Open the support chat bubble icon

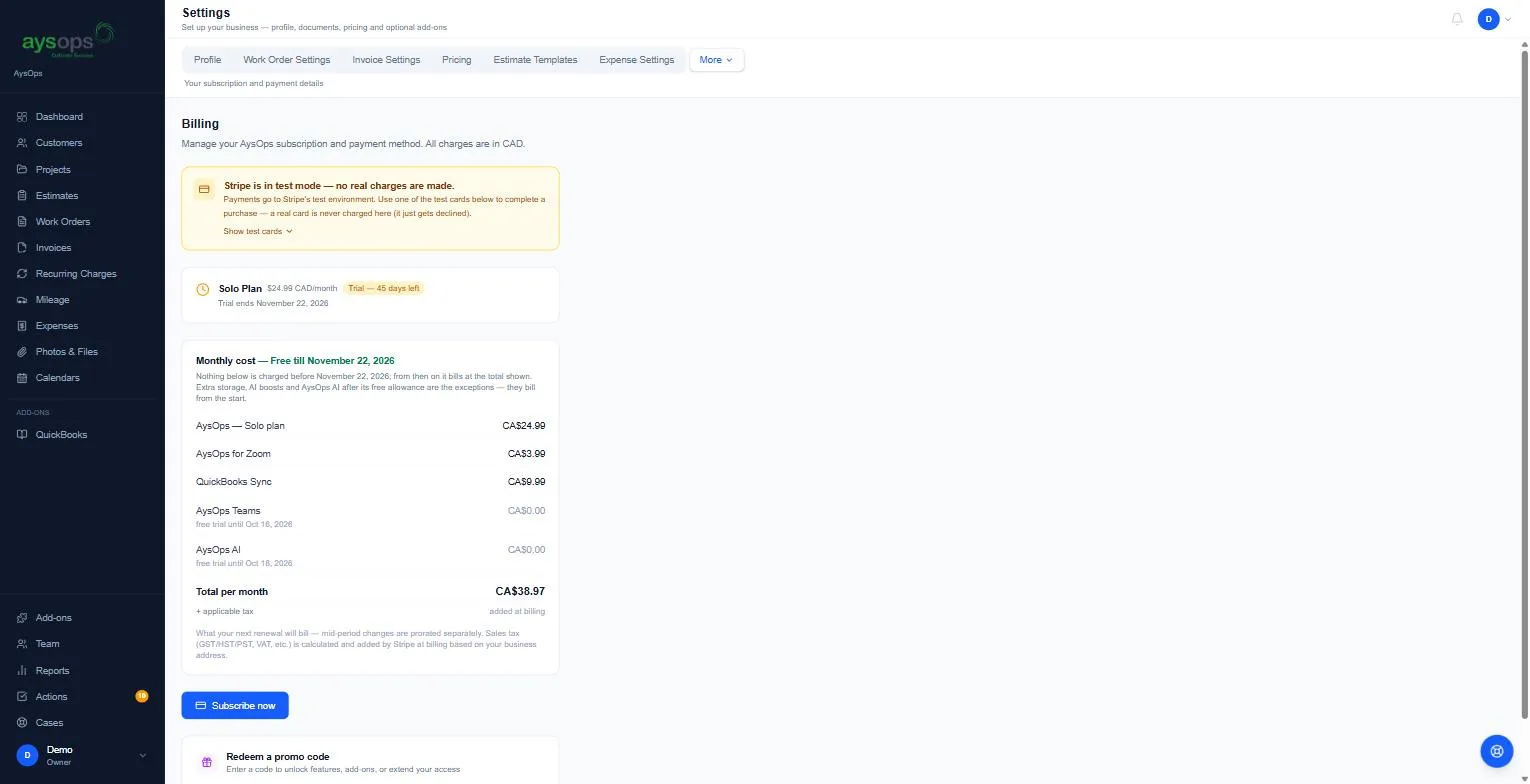[x=1497, y=750]
